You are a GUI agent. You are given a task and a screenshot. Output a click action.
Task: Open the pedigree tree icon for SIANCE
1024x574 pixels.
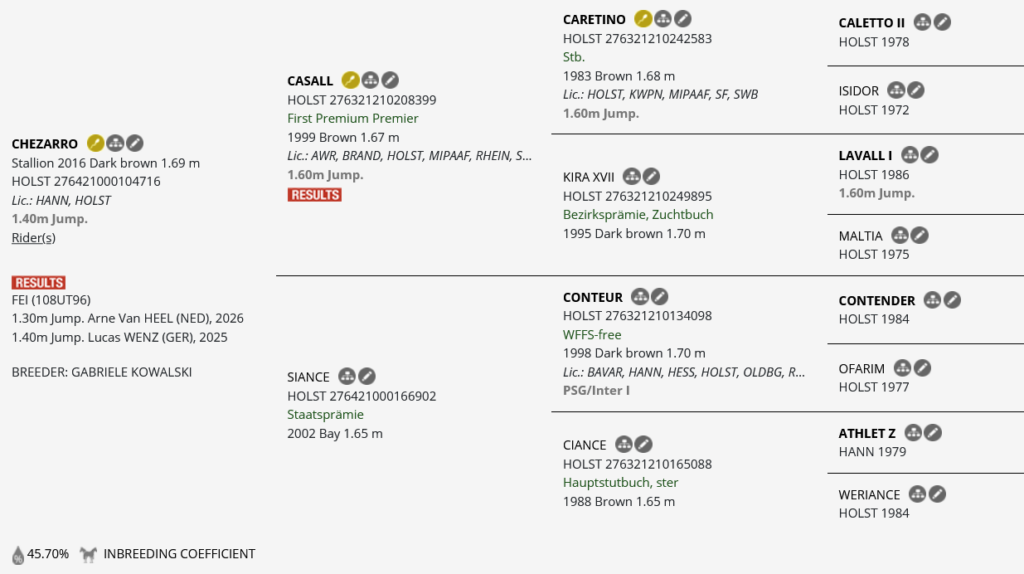[x=347, y=376]
